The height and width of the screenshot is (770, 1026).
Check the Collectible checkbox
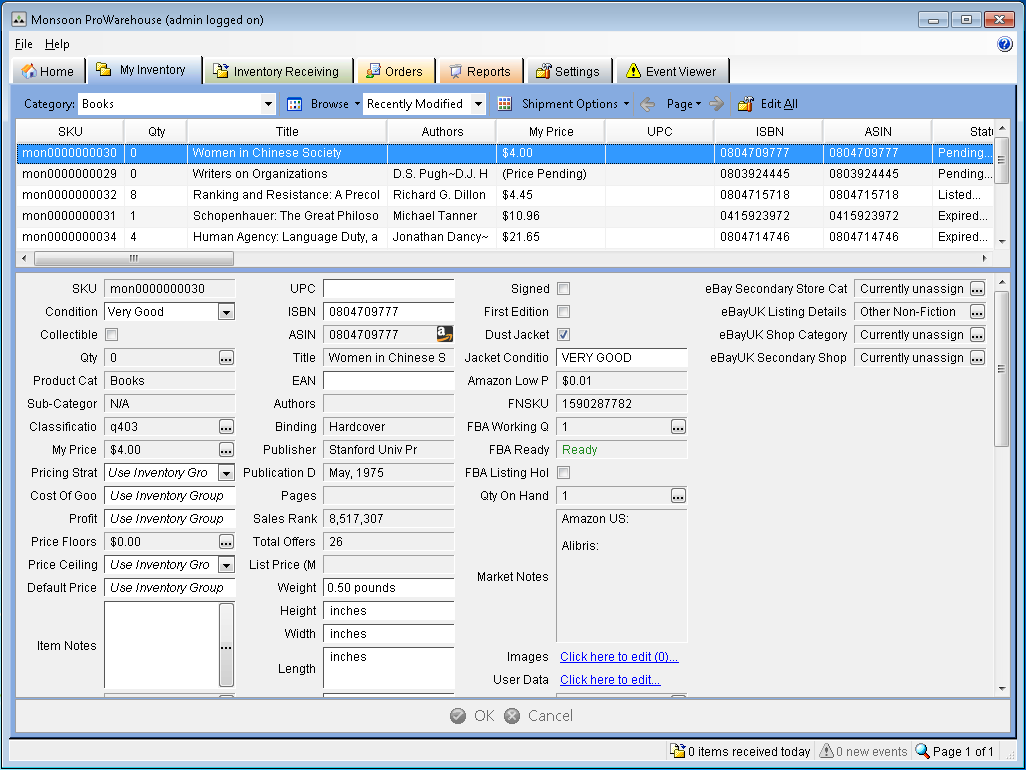111,335
